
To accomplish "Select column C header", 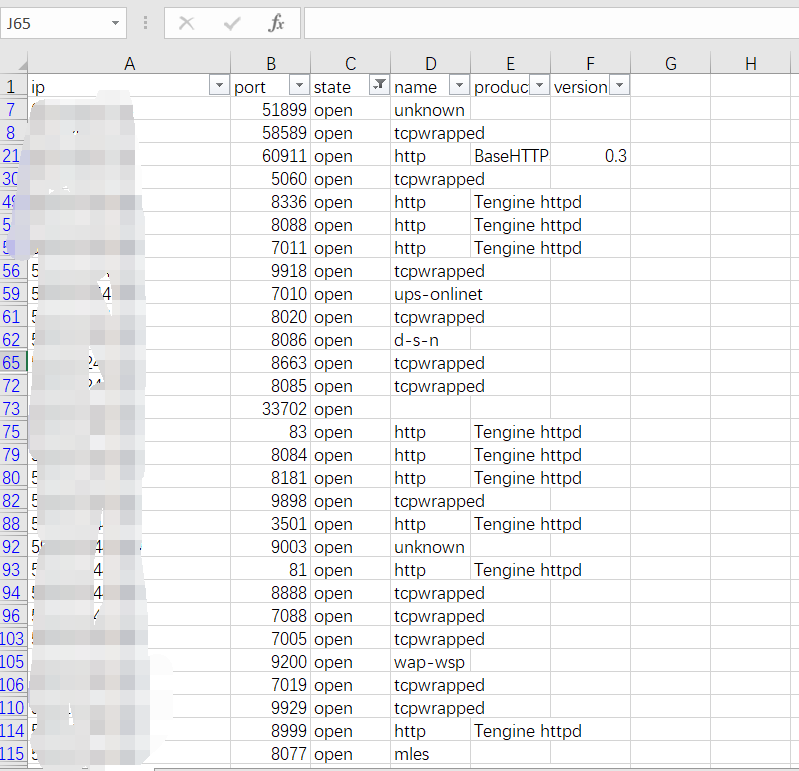I will click(351, 64).
